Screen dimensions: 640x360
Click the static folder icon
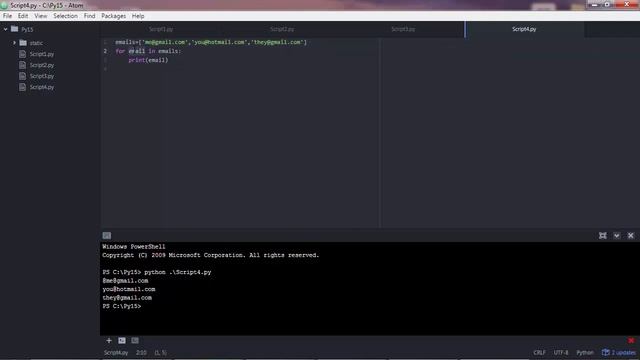[x=23, y=42]
